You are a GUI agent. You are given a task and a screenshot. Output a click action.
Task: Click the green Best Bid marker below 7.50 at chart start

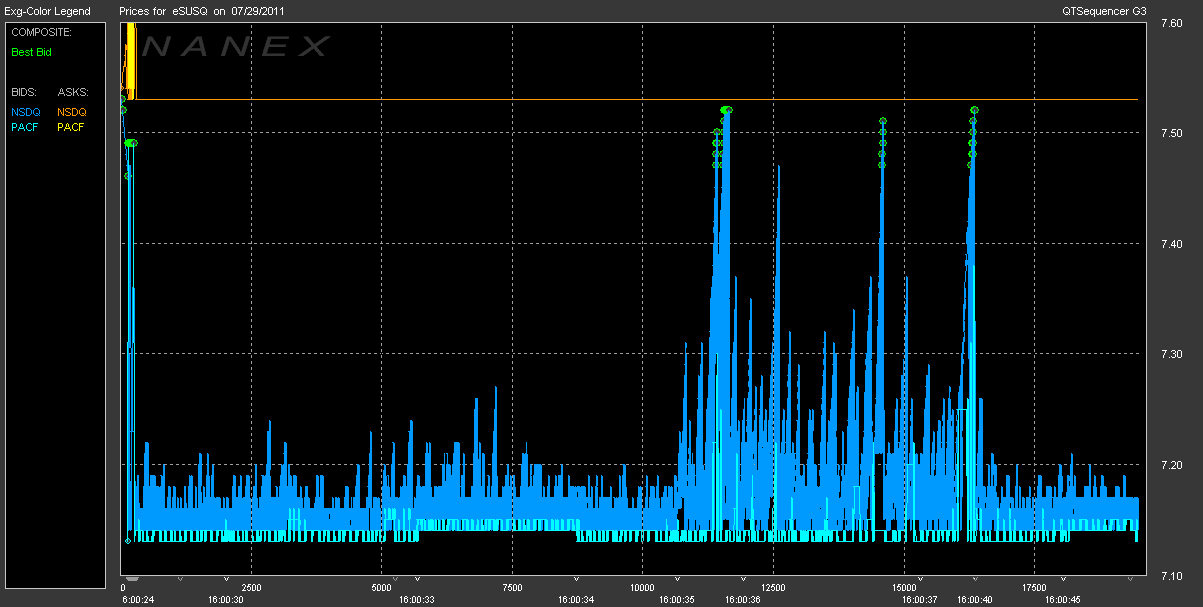[130, 143]
